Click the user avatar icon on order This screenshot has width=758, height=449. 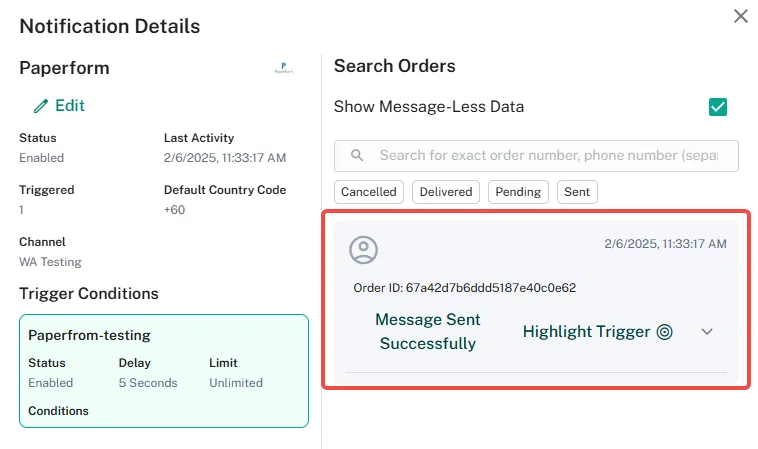pos(363,250)
